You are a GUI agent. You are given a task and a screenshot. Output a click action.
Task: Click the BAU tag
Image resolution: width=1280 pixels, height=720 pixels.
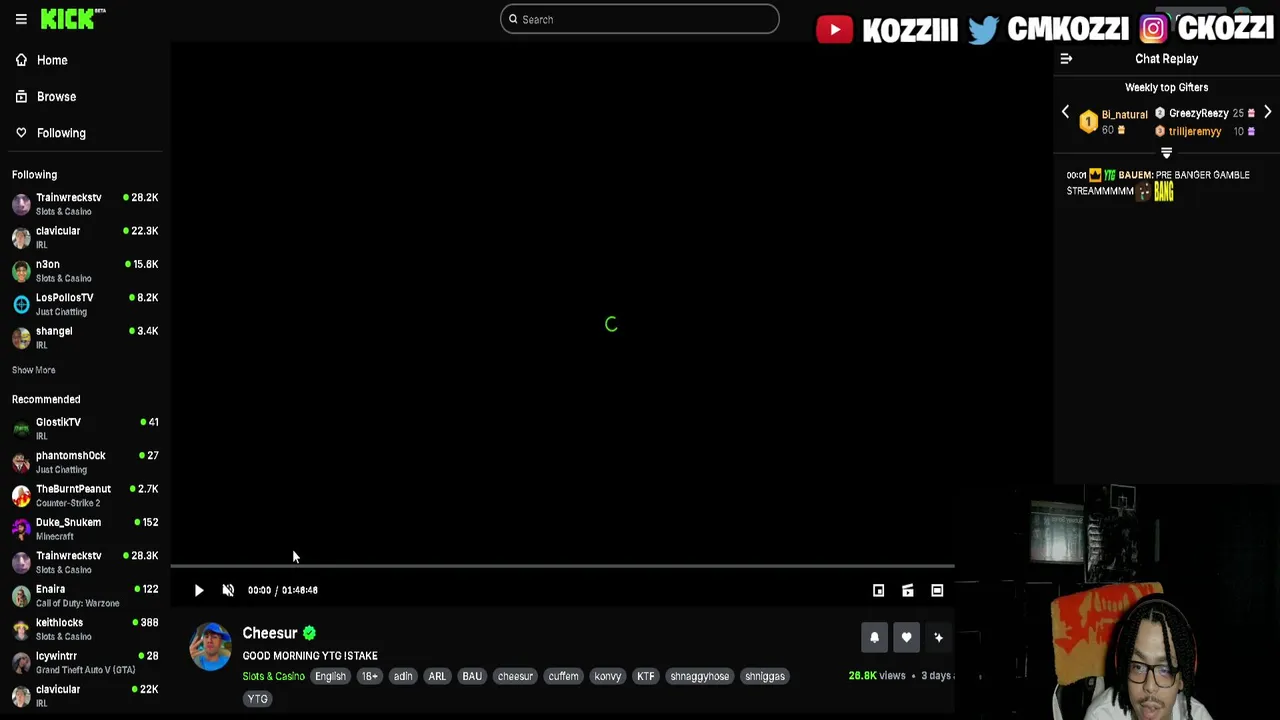472,676
